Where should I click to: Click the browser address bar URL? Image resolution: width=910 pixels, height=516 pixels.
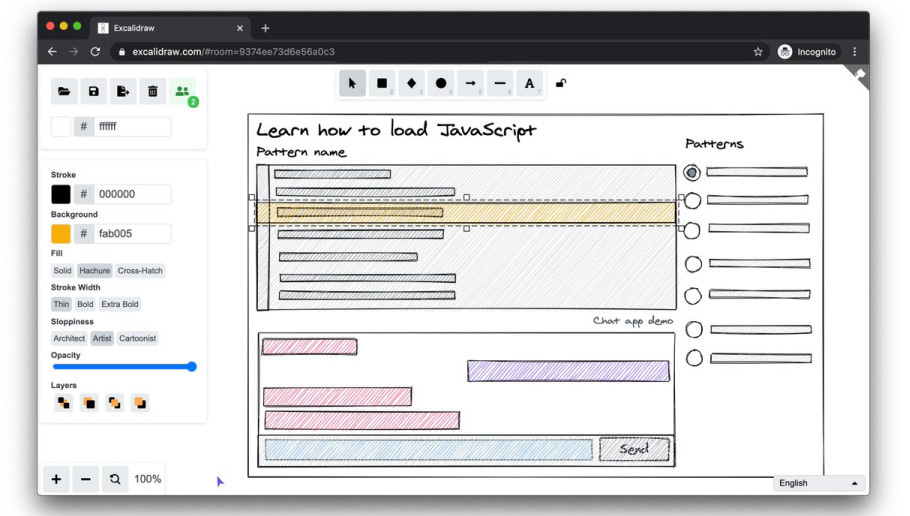233,52
